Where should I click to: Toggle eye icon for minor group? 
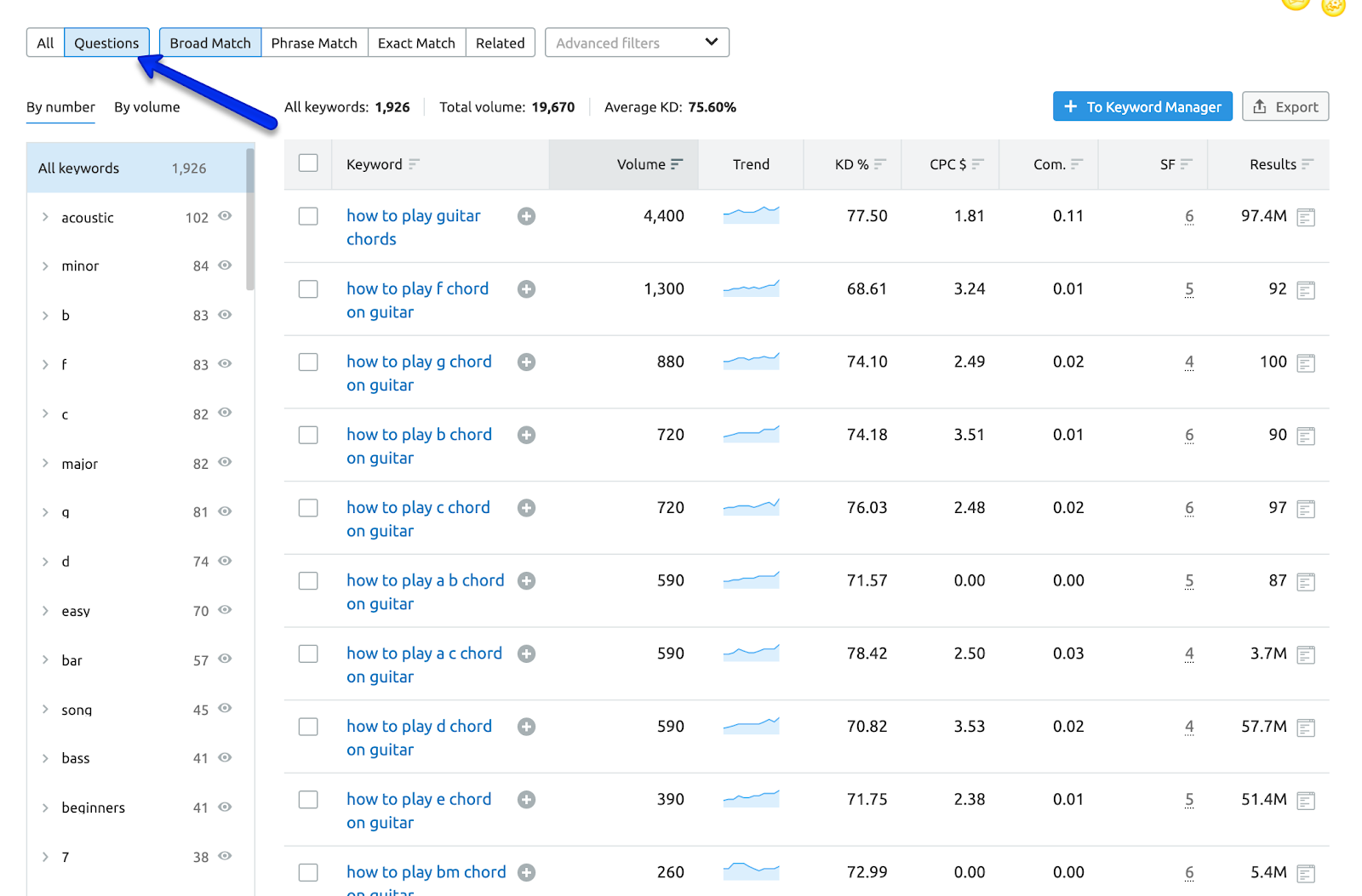225,265
